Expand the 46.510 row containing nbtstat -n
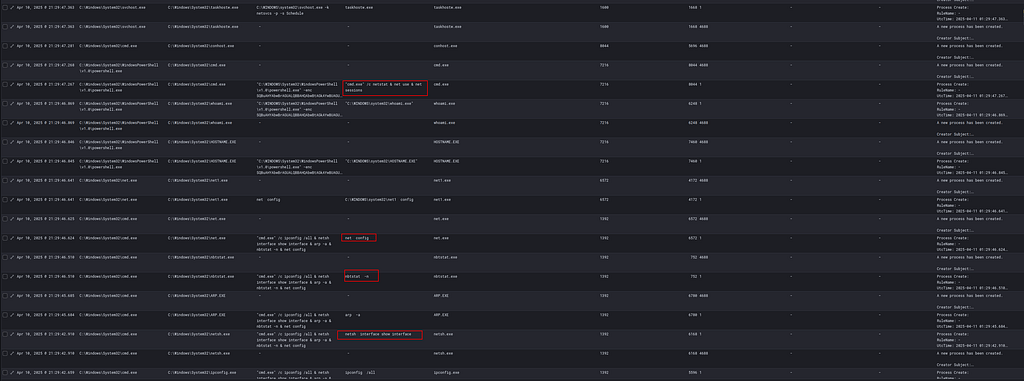1024x381 pixels. tap(12, 276)
